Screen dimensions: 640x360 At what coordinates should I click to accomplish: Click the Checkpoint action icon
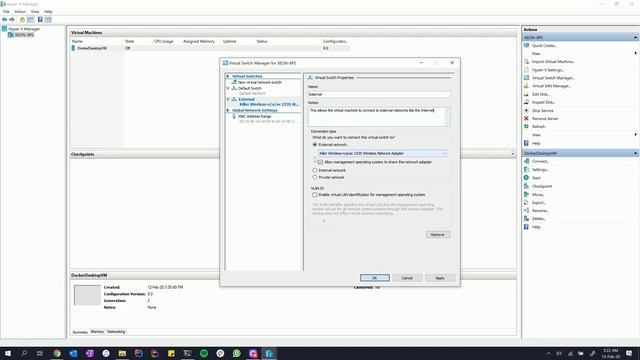527,186
